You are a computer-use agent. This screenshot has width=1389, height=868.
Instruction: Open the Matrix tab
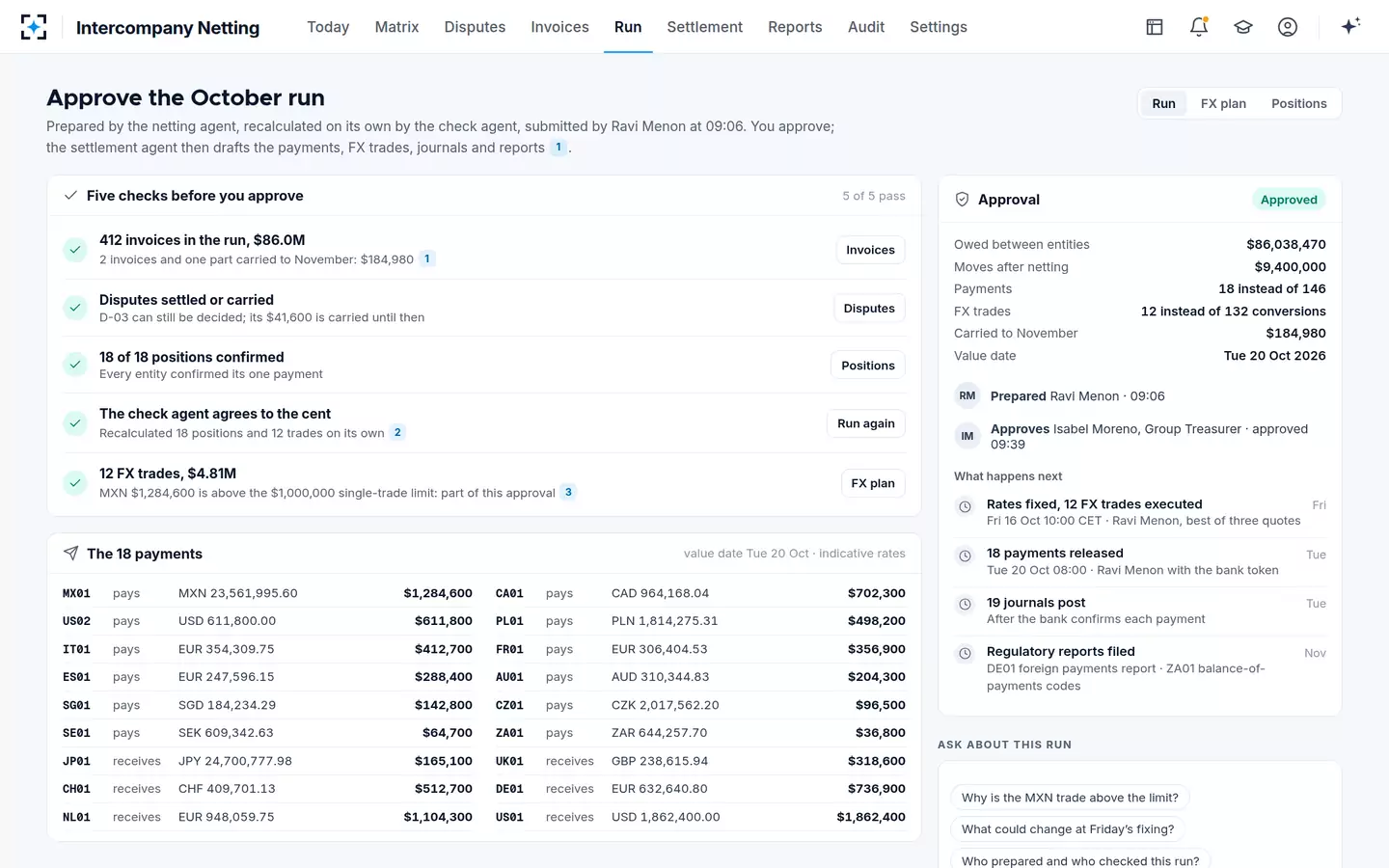tap(396, 27)
